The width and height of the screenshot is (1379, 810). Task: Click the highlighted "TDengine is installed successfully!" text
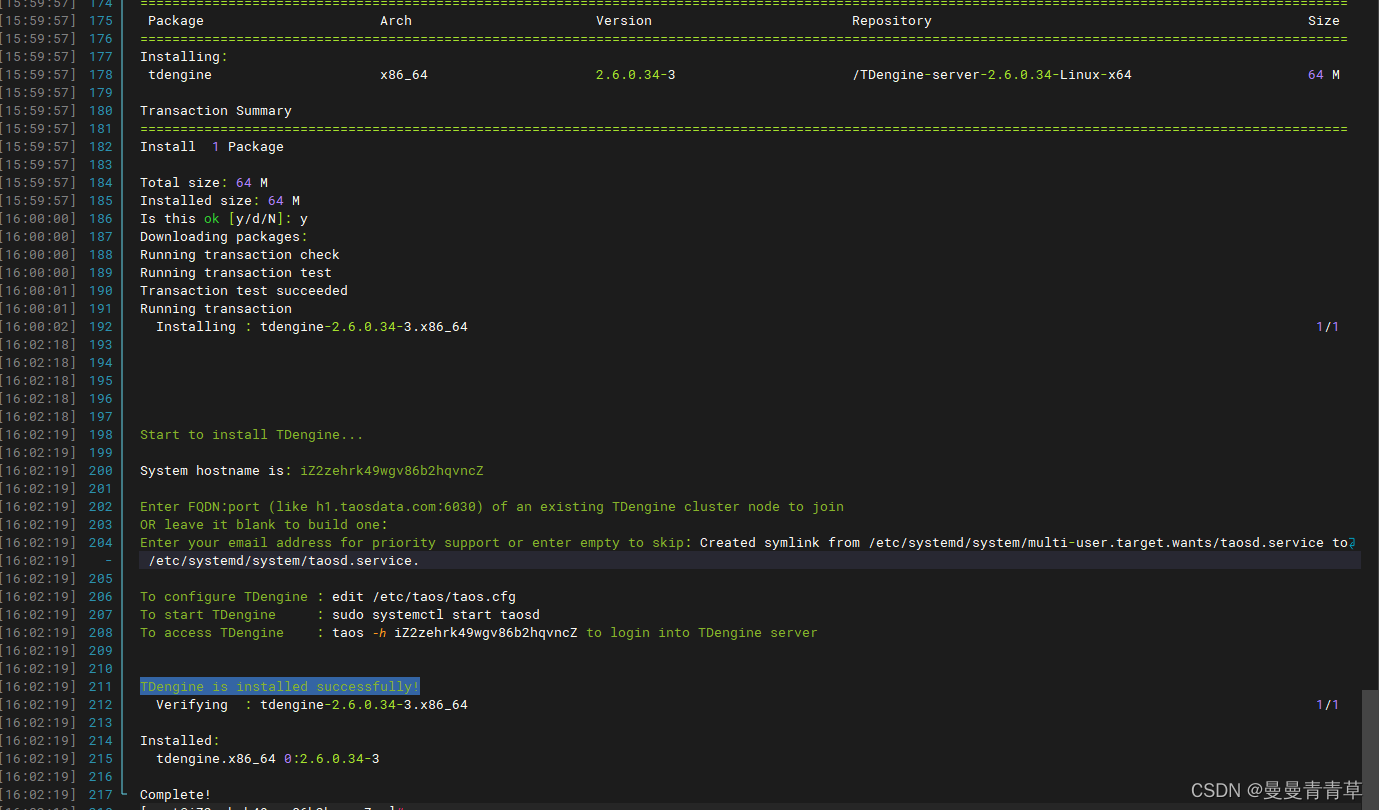coord(280,687)
